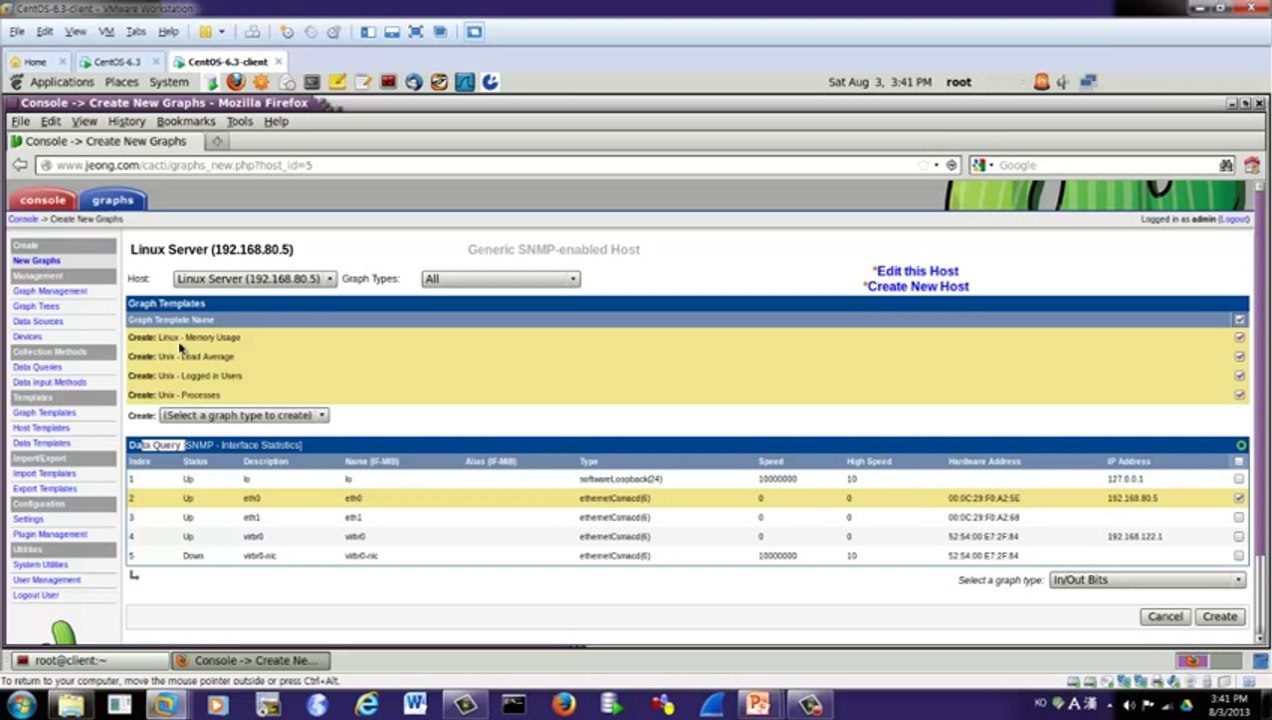Screen dimensions: 1272x720
Task: Open VMware power dropdown arrow
Action: pyautogui.click(x=222, y=32)
